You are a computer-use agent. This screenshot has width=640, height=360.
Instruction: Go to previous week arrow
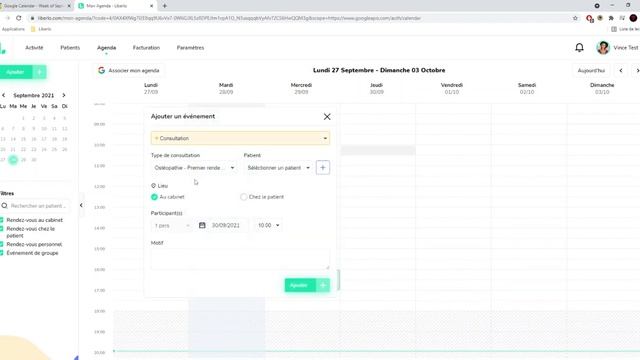621,70
